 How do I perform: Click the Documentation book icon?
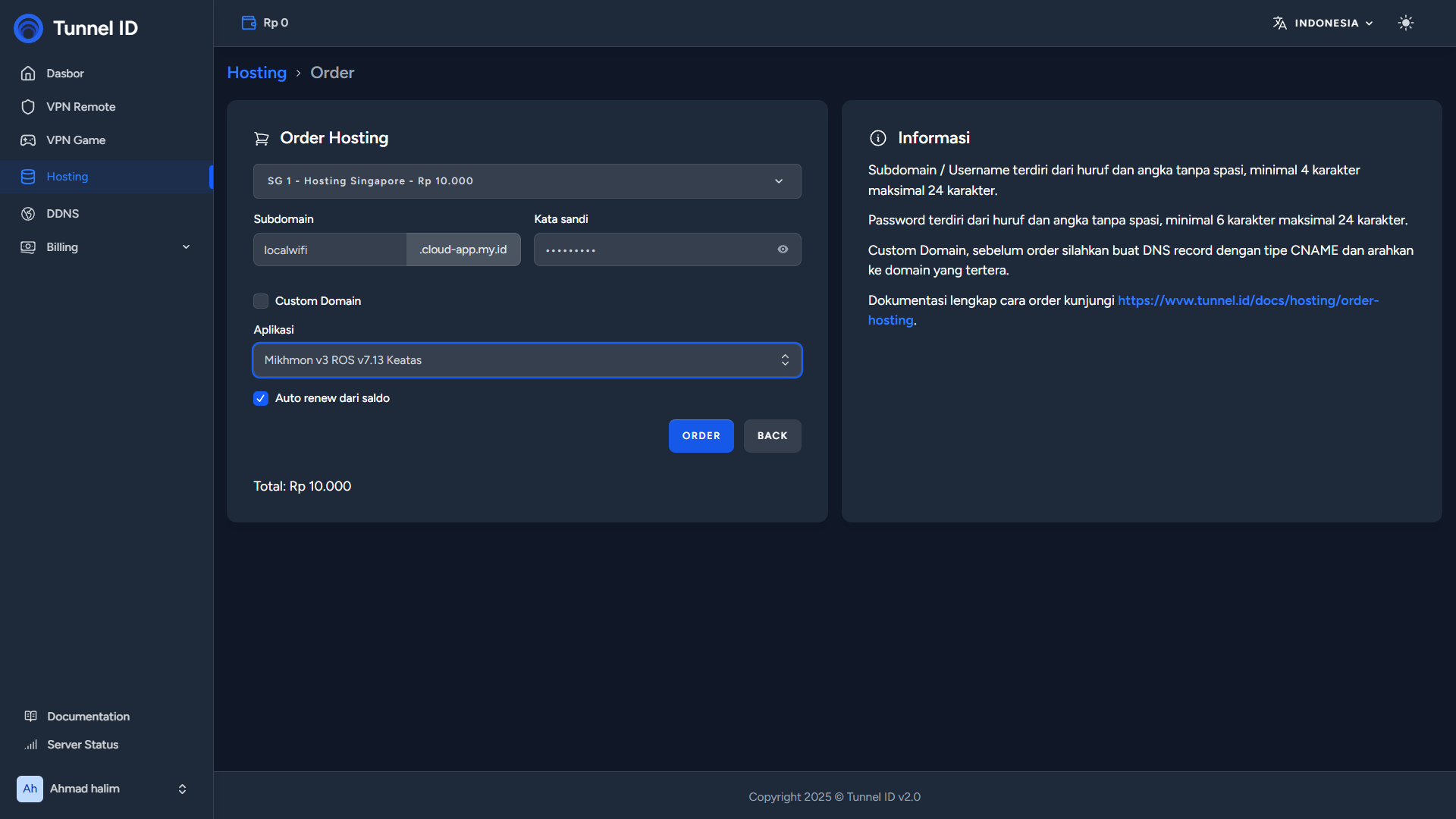(31, 717)
